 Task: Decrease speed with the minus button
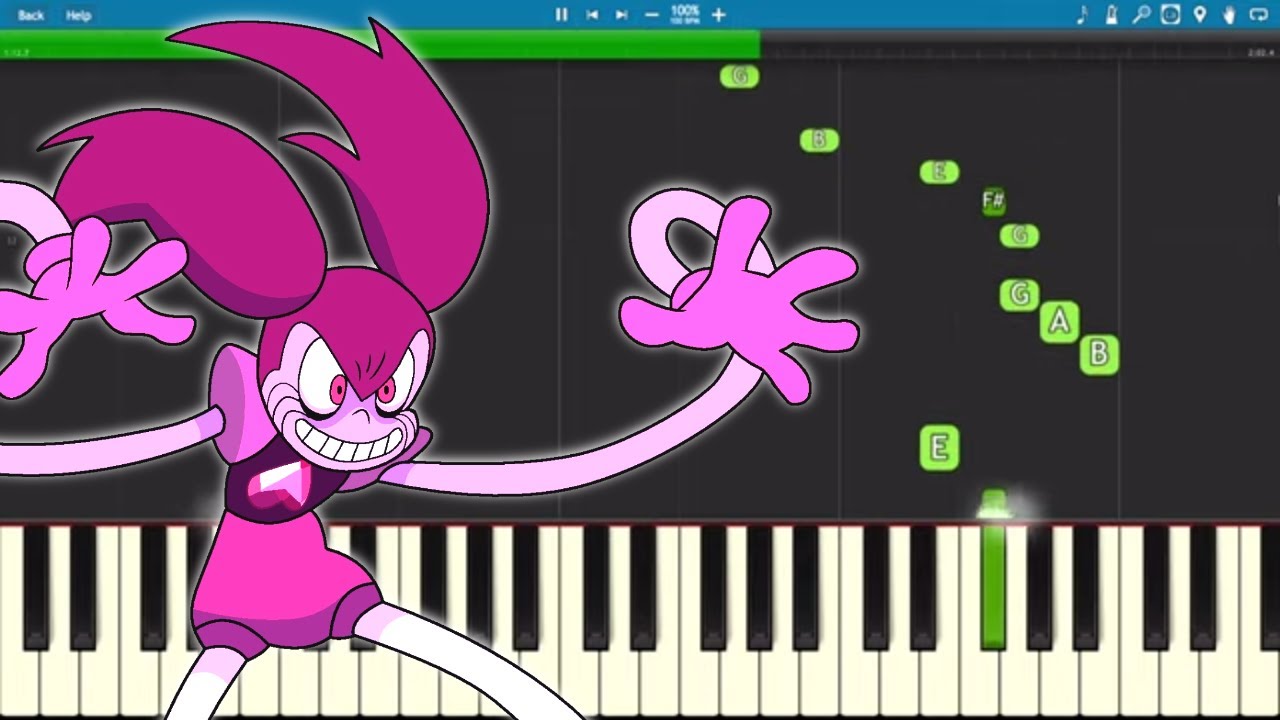(652, 15)
